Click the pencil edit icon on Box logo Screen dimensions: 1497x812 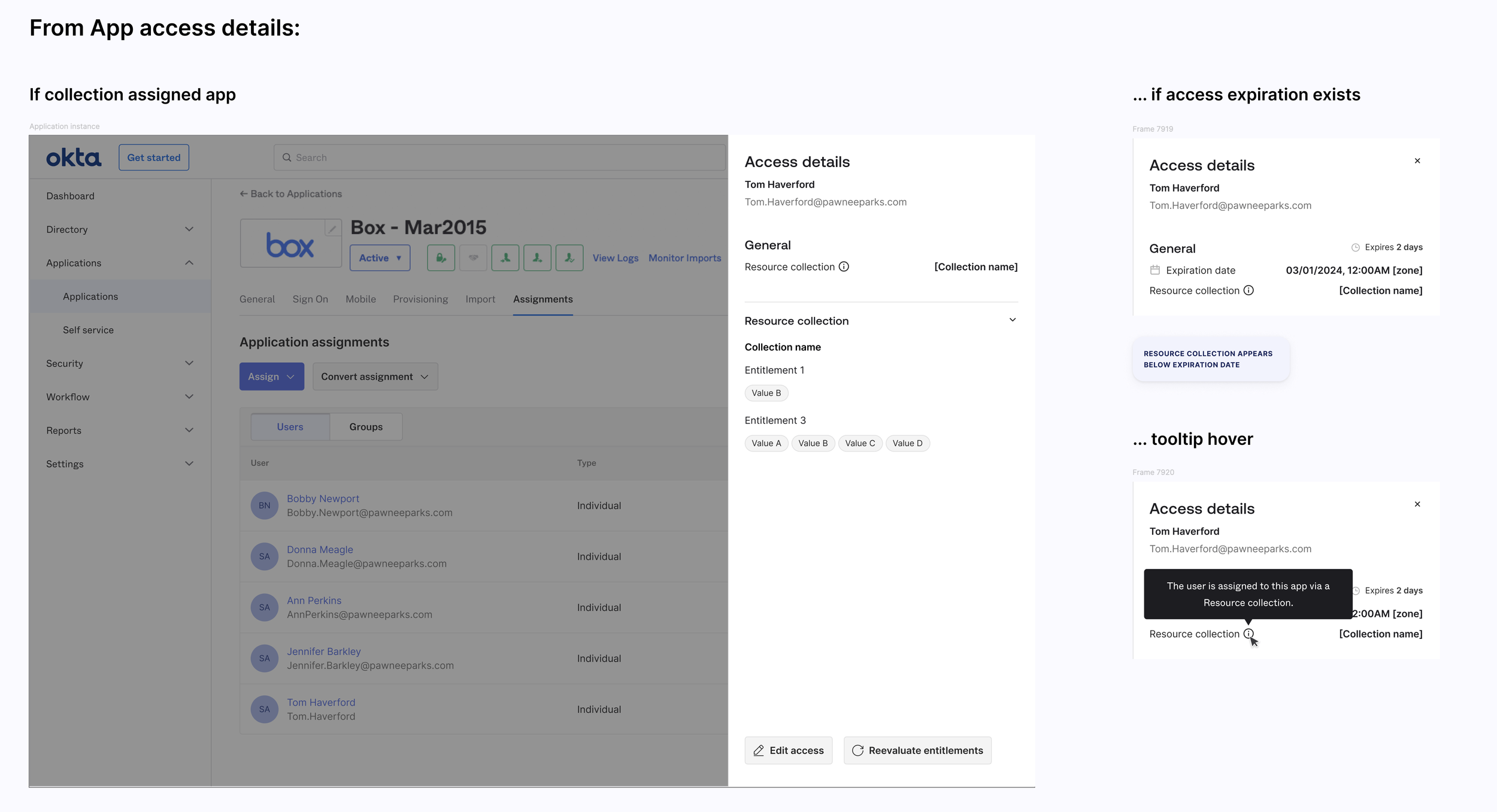333,228
